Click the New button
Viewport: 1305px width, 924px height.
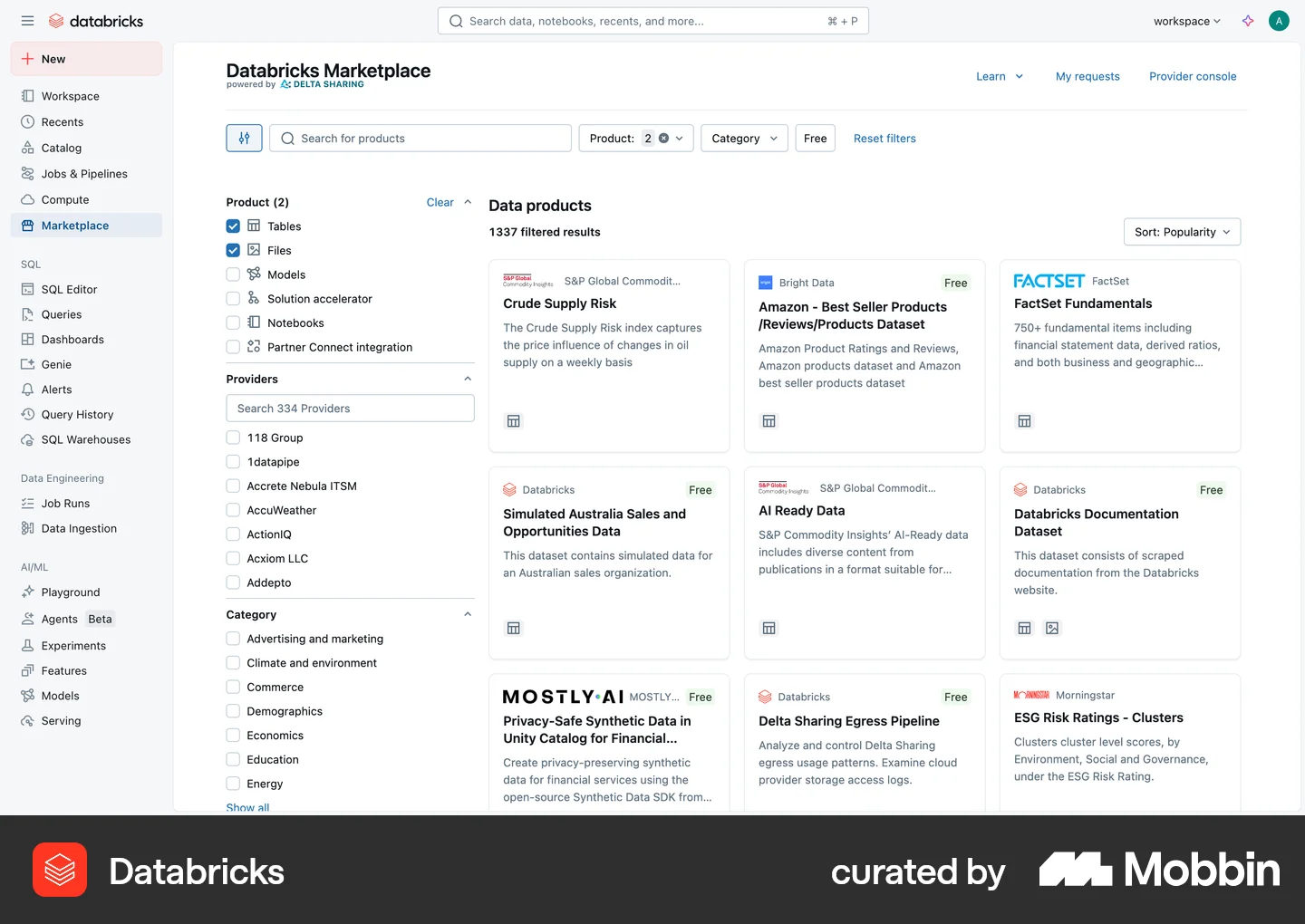click(87, 59)
